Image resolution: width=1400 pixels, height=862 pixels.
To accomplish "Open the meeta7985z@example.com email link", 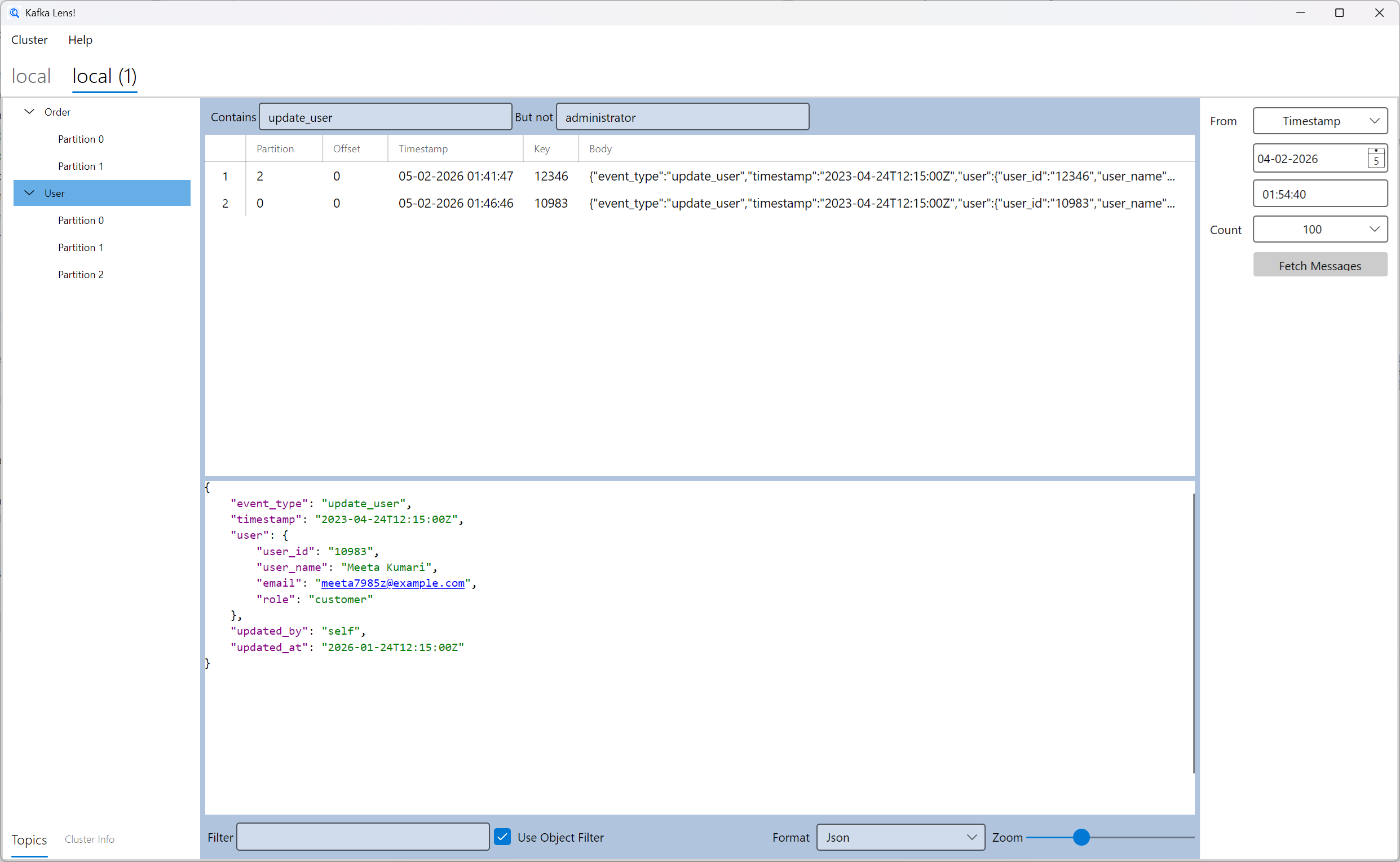I will pos(392,583).
